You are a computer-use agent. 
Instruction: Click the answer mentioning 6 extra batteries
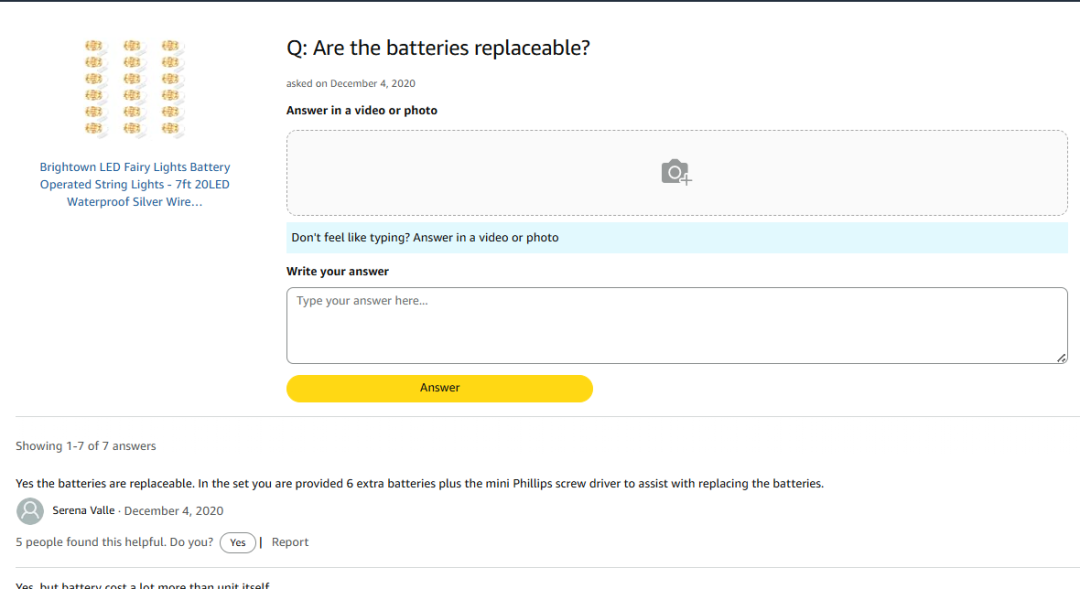coord(420,484)
